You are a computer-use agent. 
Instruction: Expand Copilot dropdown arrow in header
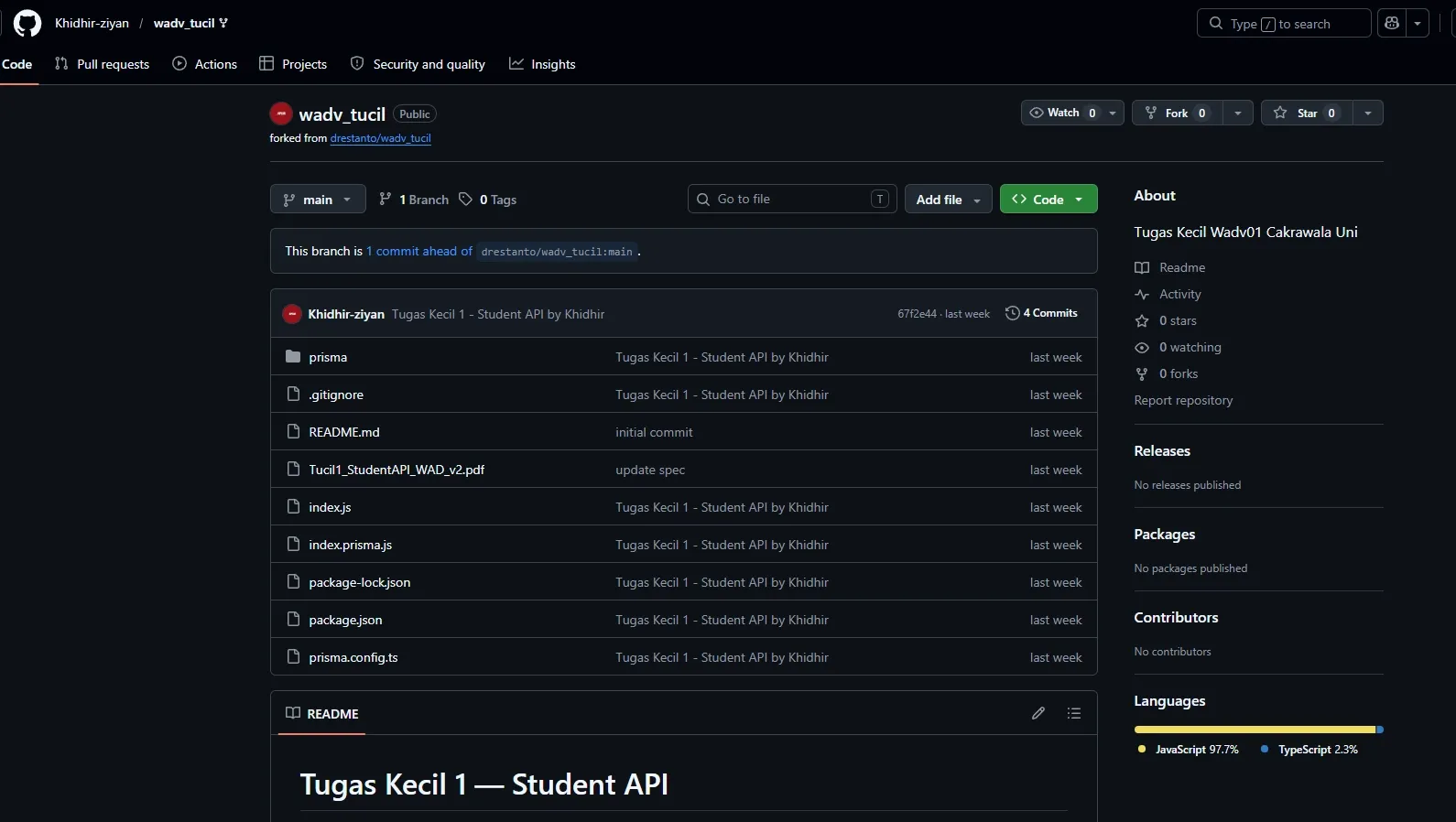1418,23
